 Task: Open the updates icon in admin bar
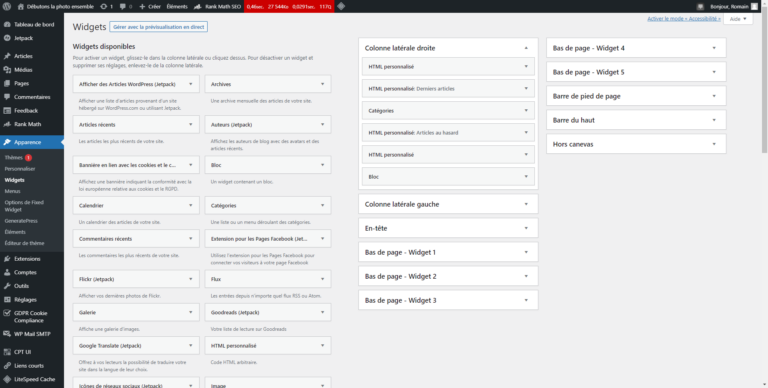click(104, 6)
